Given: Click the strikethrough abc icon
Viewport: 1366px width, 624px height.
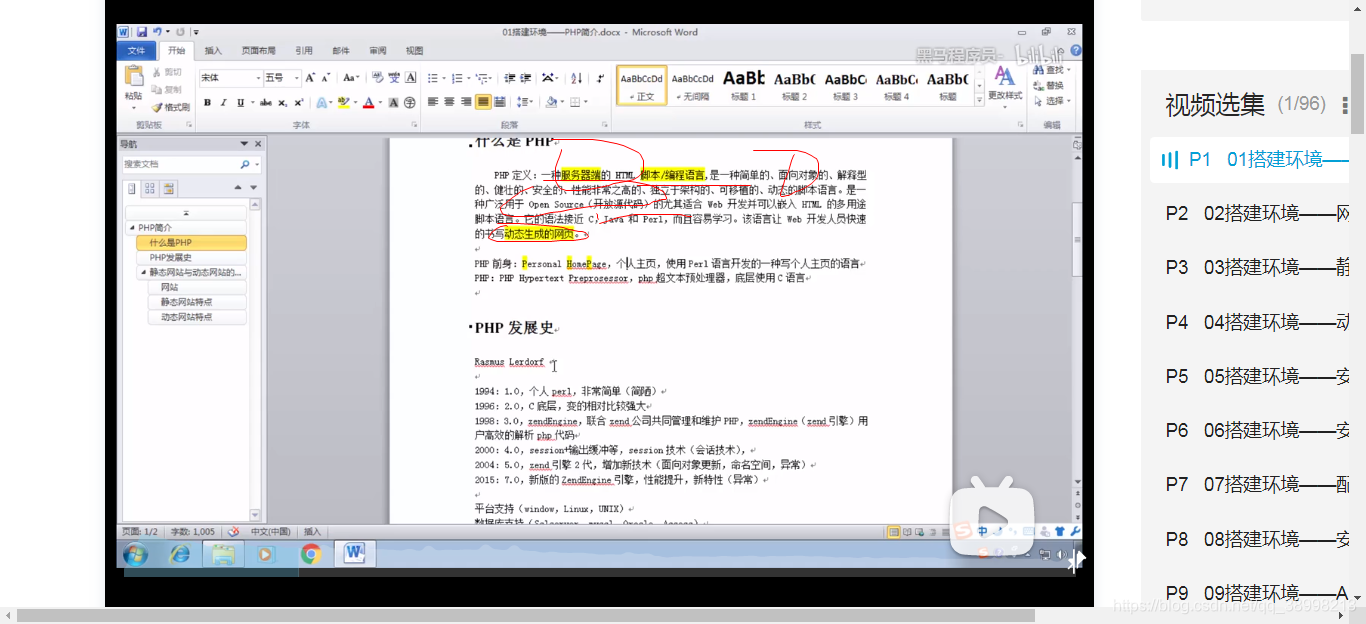Looking at the screenshot, I should pos(265,102).
